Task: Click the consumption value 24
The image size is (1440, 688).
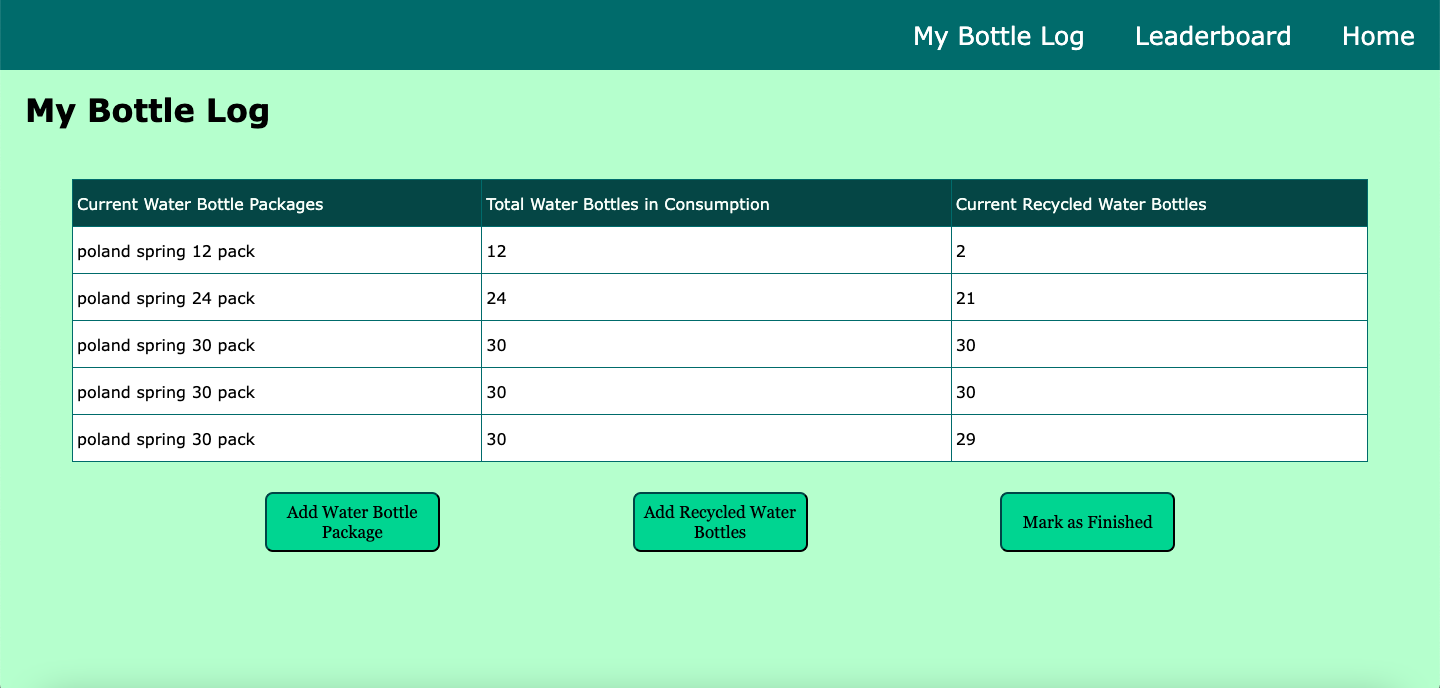Action: [496, 299]
